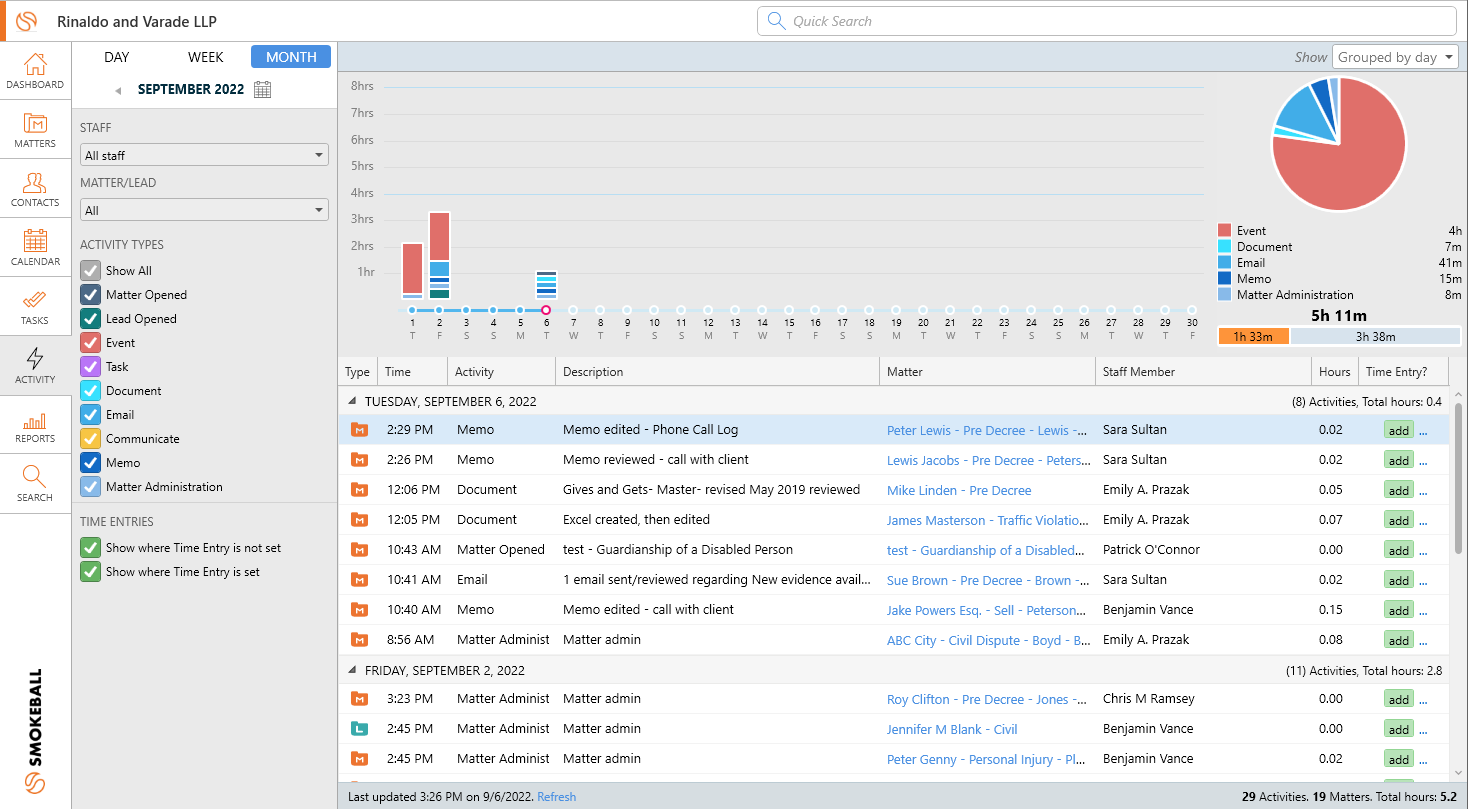Switch to the WEEK view tab
Screen dimensions: 1468x809
coord(206,57)
